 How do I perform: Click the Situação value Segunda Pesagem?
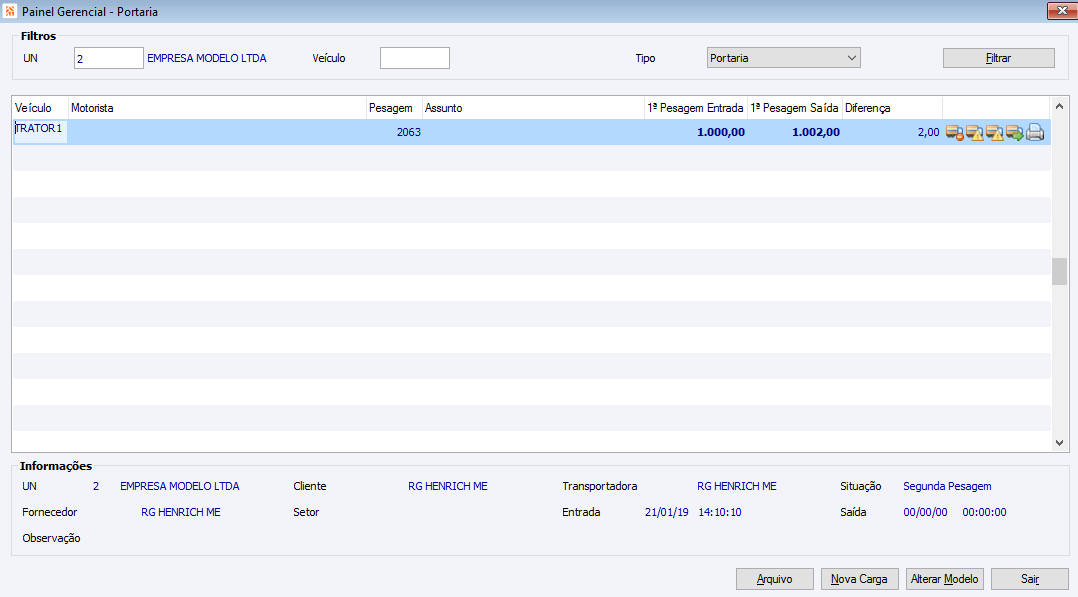click(x=947, y=486)
